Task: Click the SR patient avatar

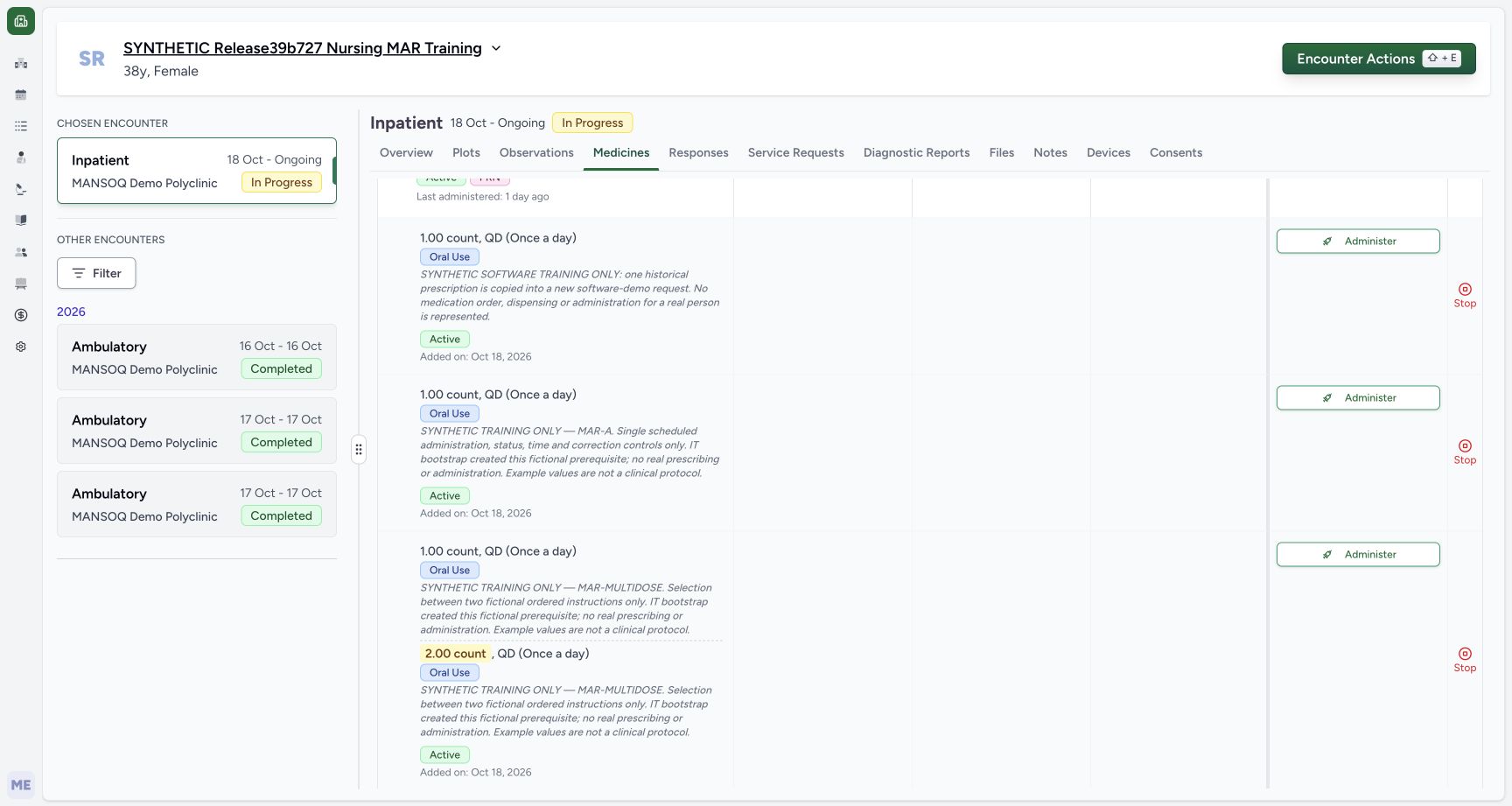Action: pos(92,59)
